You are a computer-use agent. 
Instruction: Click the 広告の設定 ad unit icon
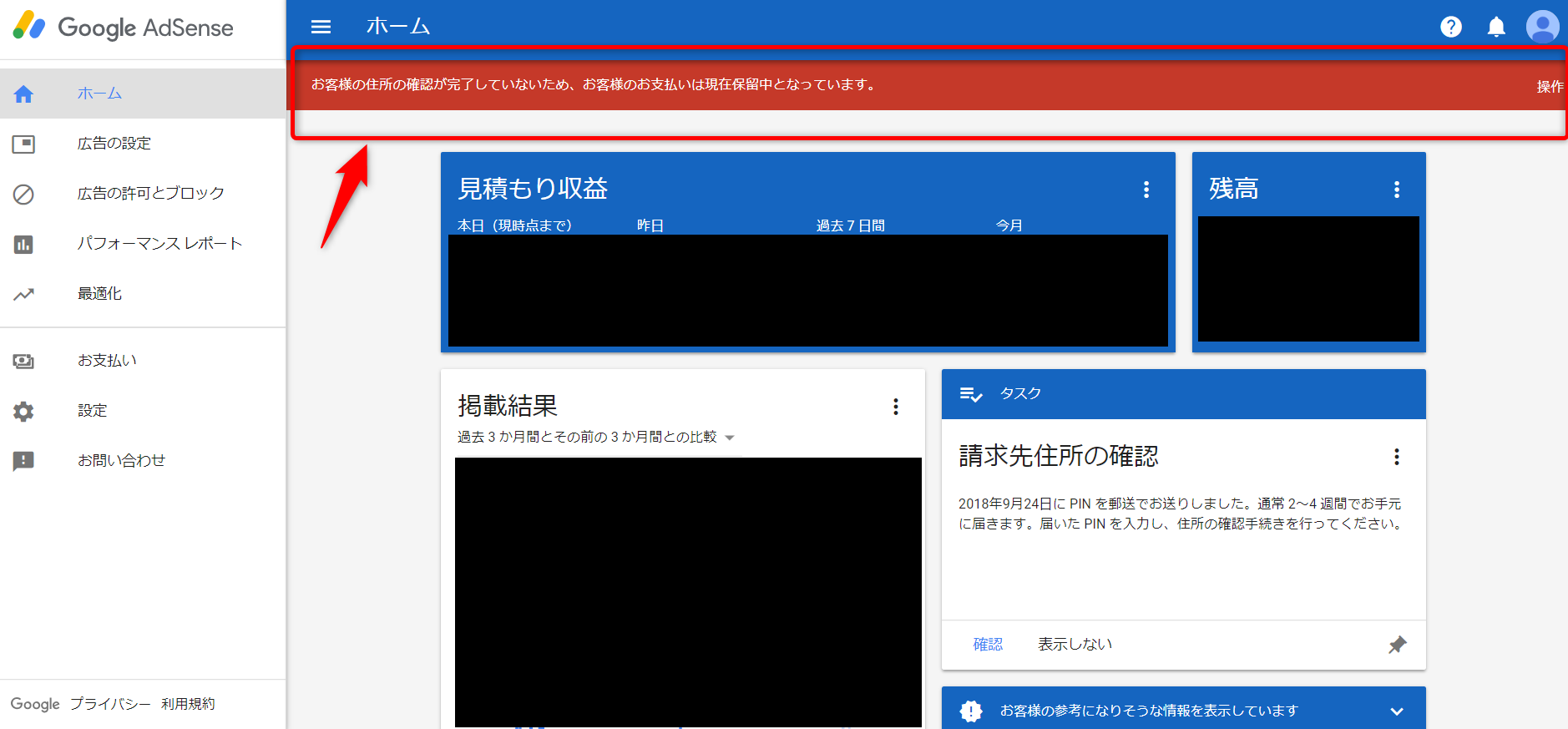[x=23, y=144]
